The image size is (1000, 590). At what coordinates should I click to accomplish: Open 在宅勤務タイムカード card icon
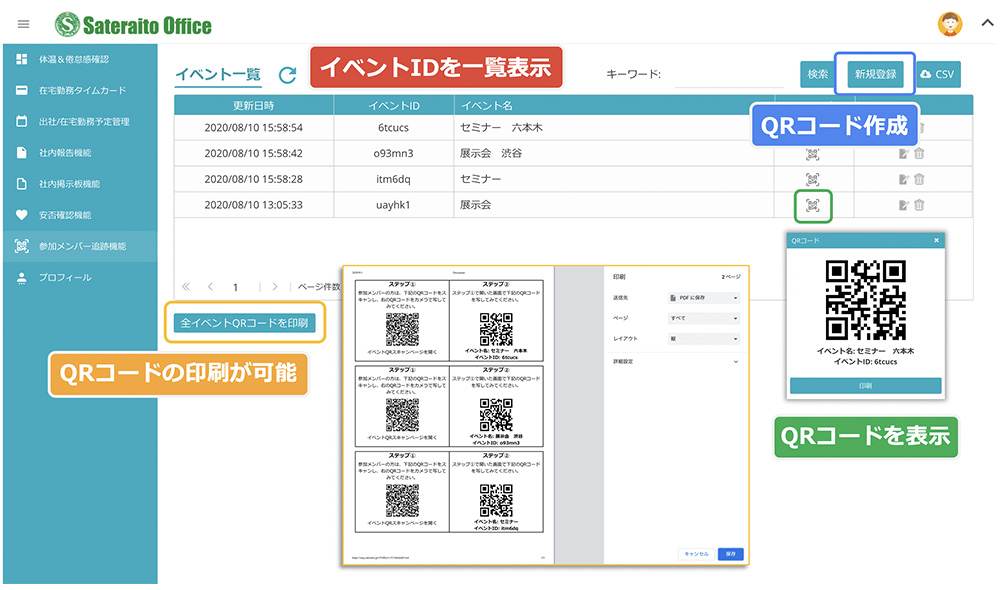point(22,91)
